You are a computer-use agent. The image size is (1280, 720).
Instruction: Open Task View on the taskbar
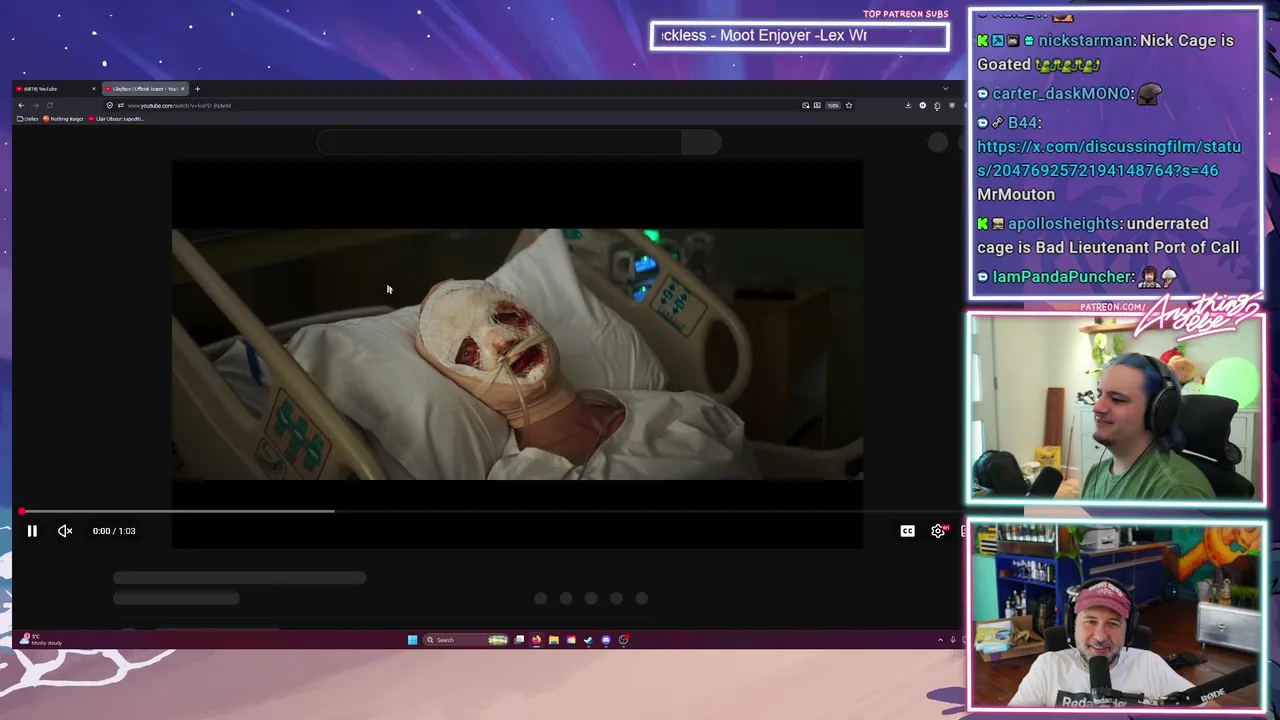pos(519,640)
